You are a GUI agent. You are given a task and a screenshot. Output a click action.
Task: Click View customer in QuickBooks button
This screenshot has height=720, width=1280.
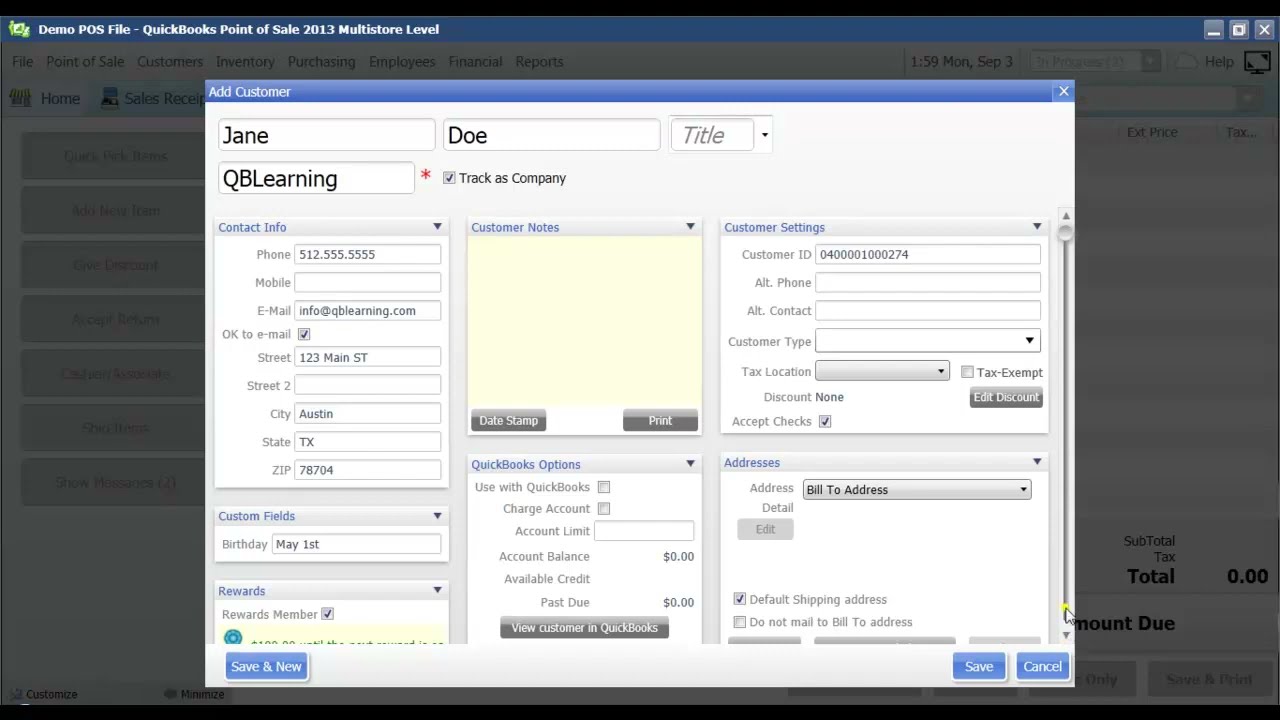point(584,628)
